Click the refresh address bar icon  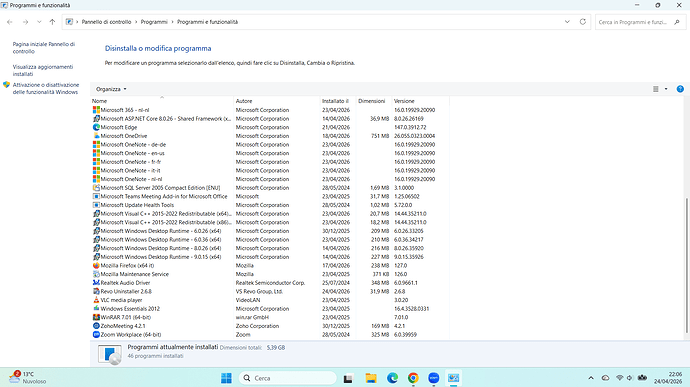point(583,22)
